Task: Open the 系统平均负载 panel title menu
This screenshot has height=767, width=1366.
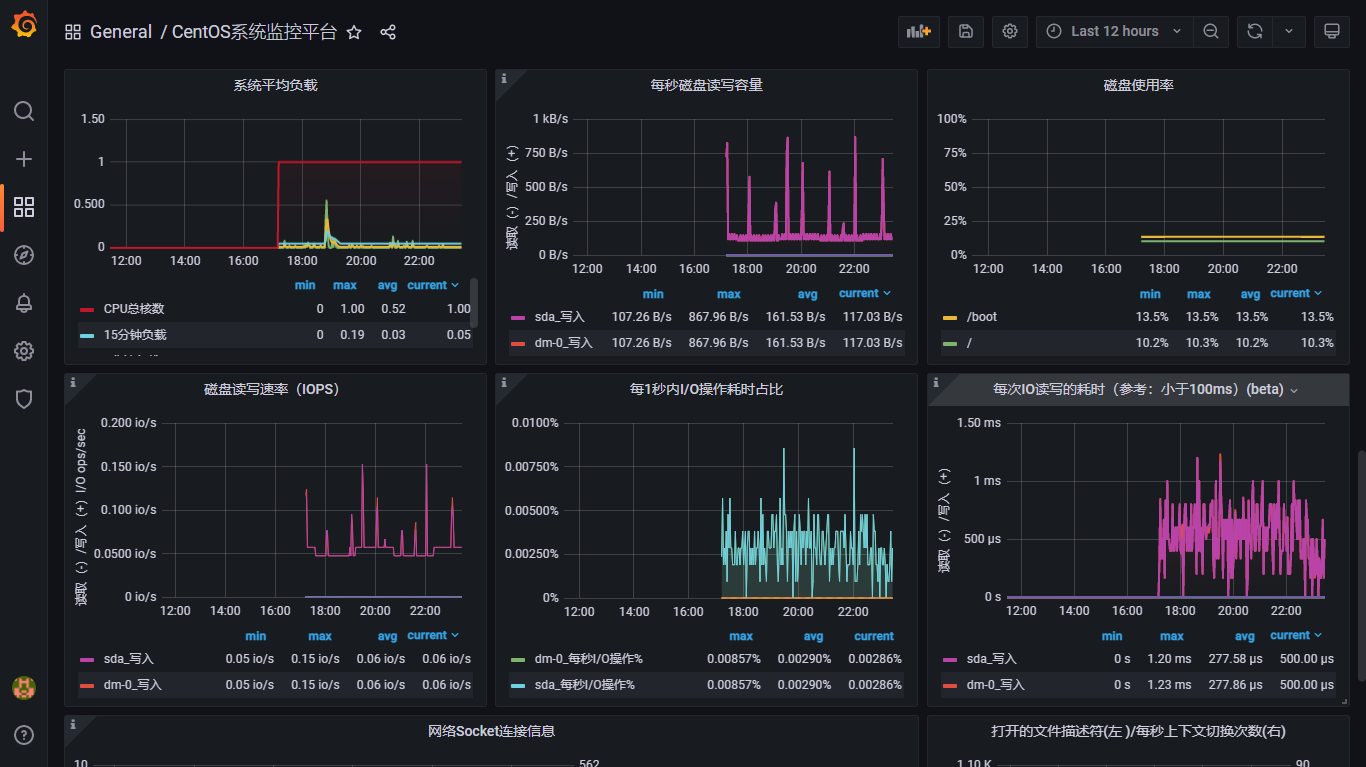Action: coord(275,86)
